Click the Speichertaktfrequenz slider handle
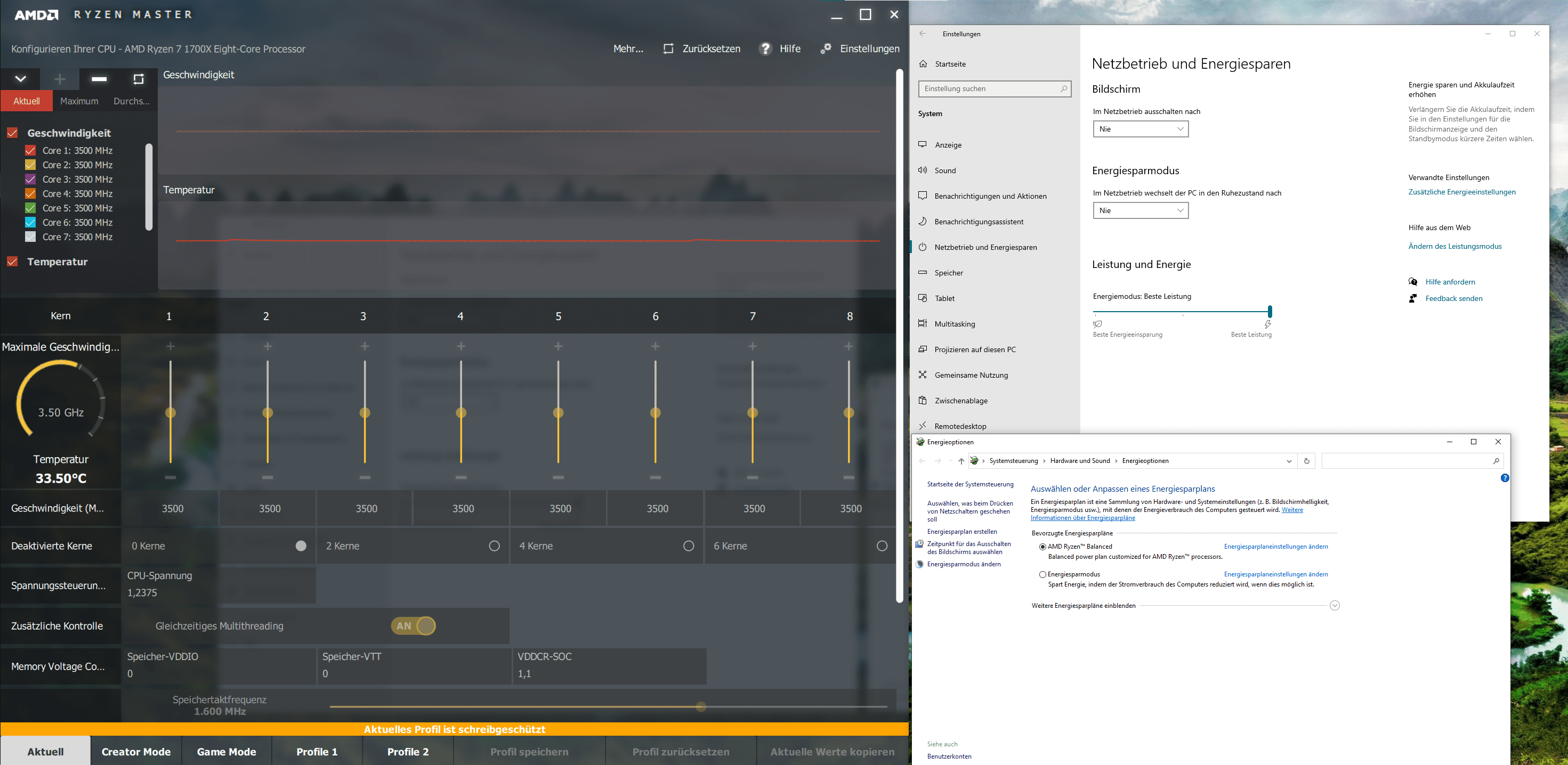The height and width of the screenshot is (765, 1568). coord(701,706)
